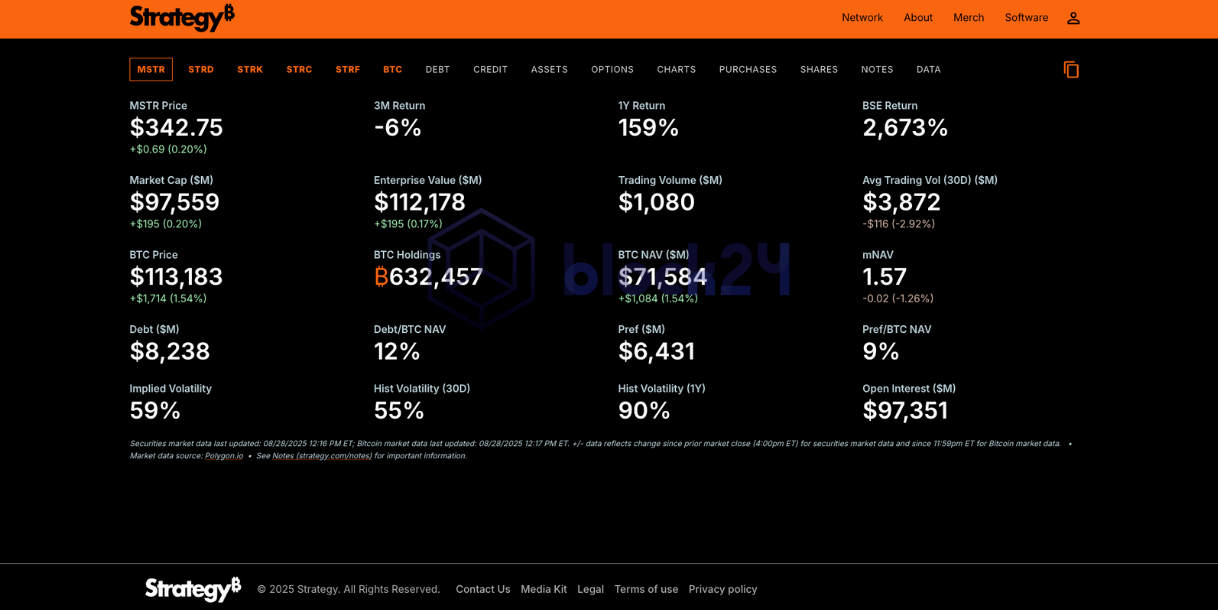Image resolution: width=1218 pixels, height=610 pixels.
Task: Open the CREDIT tab
Action: coord(491,69)
